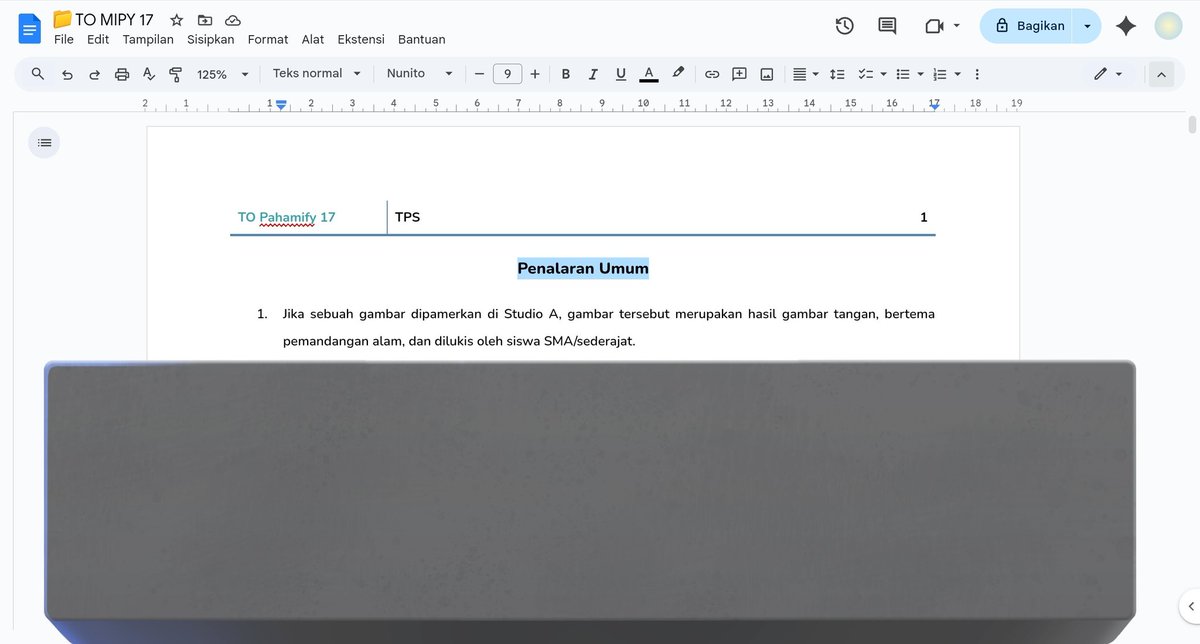Screen dimensions: 1200x644
Task: Show the document outline button
Action: click(44, 143)
